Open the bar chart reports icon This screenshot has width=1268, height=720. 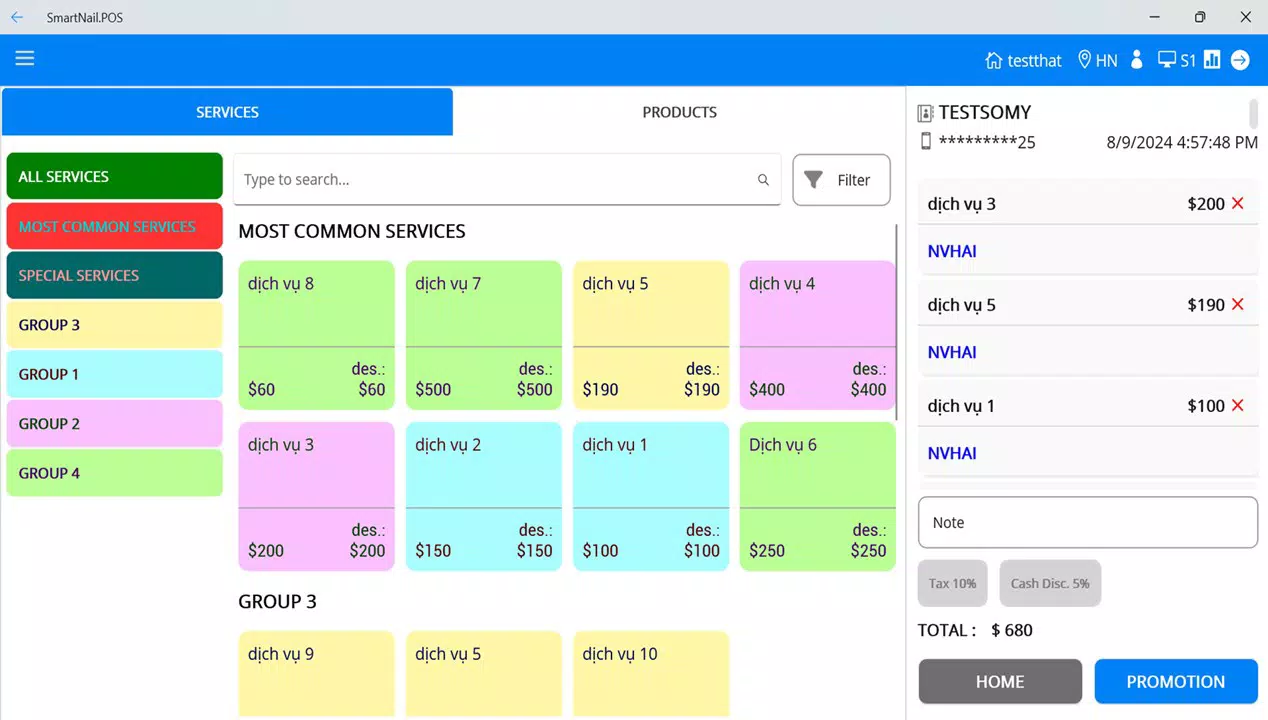(x=1212, y=60)
